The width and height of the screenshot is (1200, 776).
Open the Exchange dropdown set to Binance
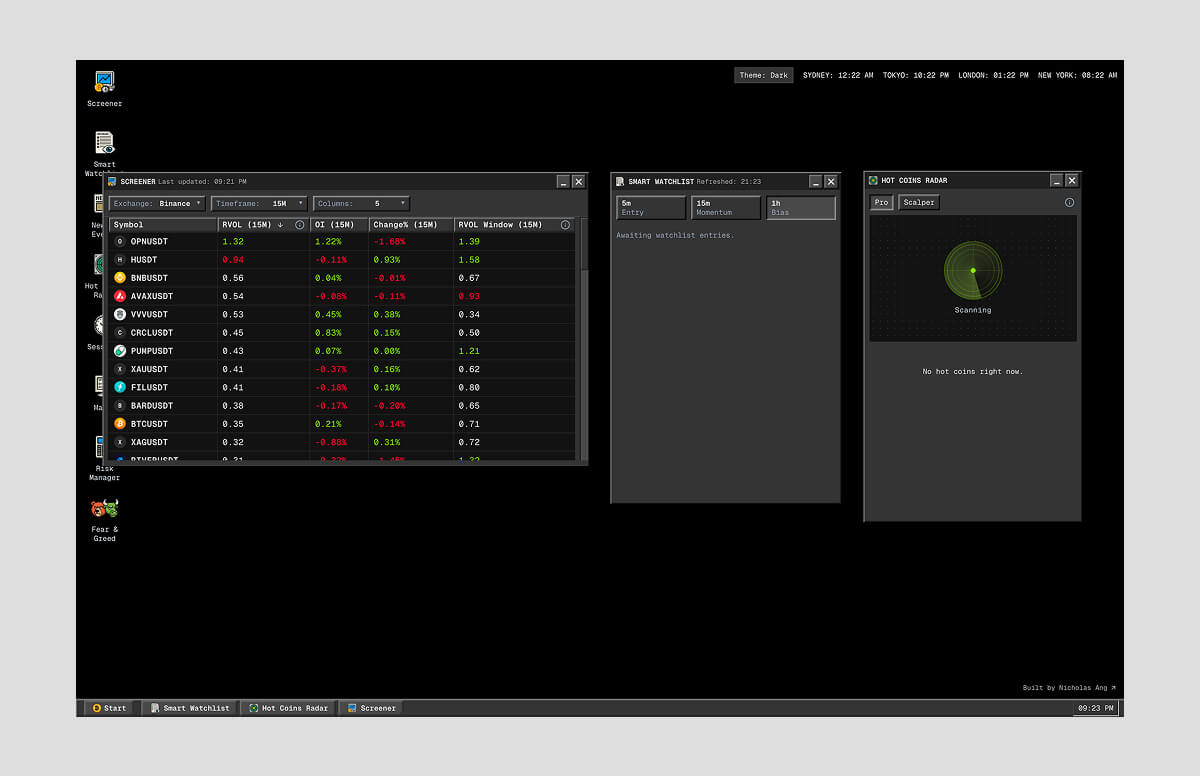pos(158,204)
